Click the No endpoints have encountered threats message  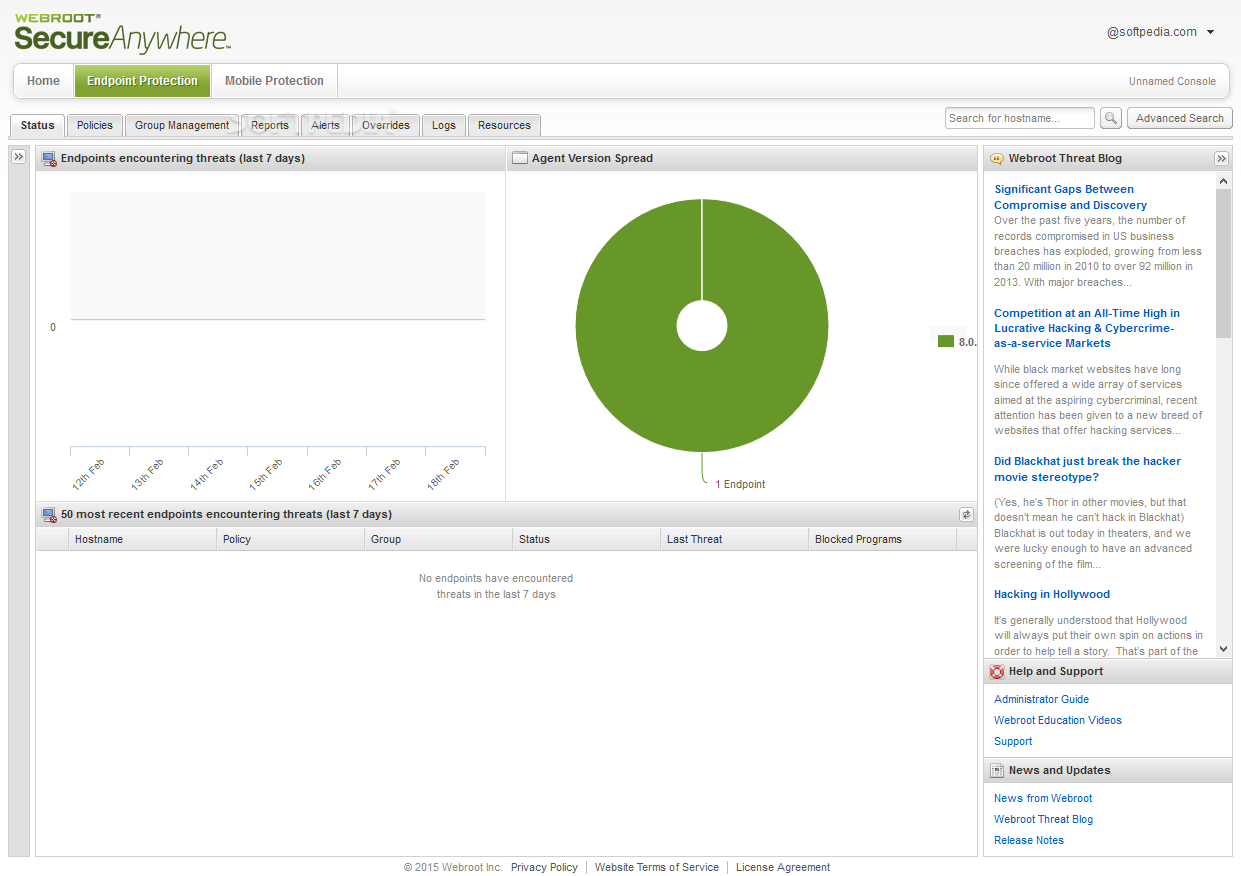click(496, 586)
